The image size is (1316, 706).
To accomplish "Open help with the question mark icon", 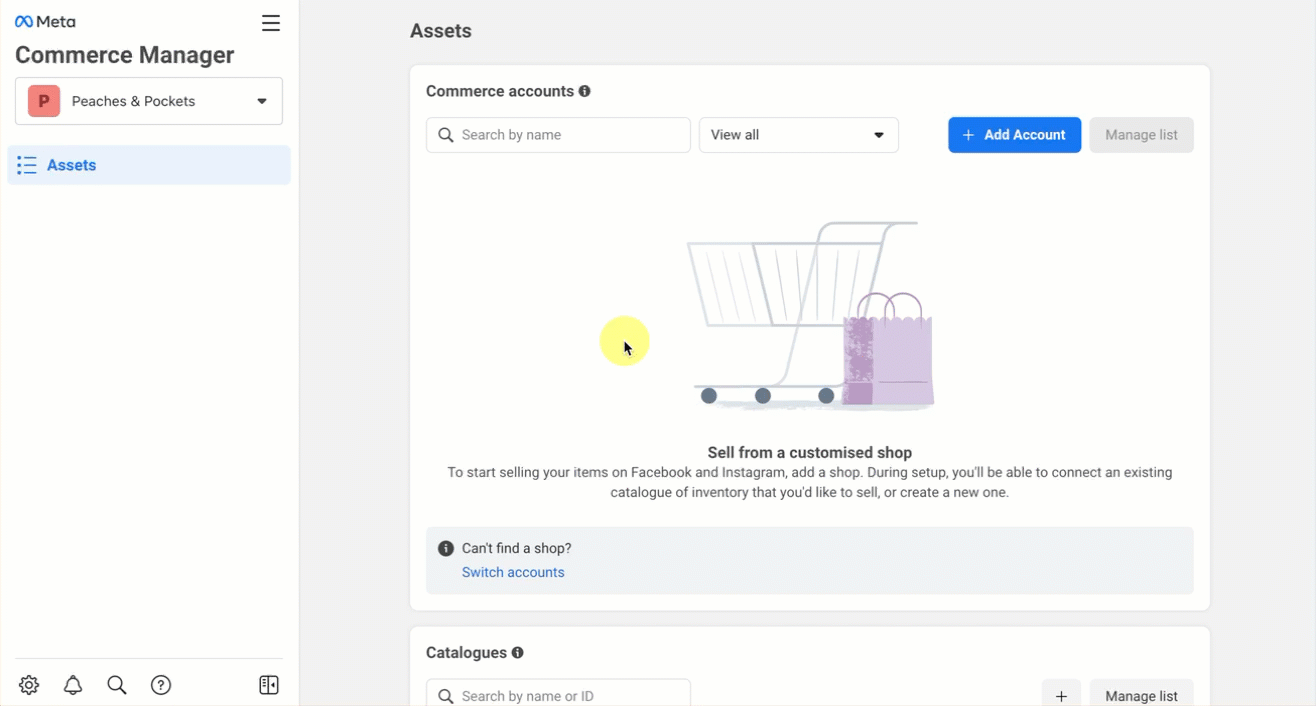I will coord(161,685).
